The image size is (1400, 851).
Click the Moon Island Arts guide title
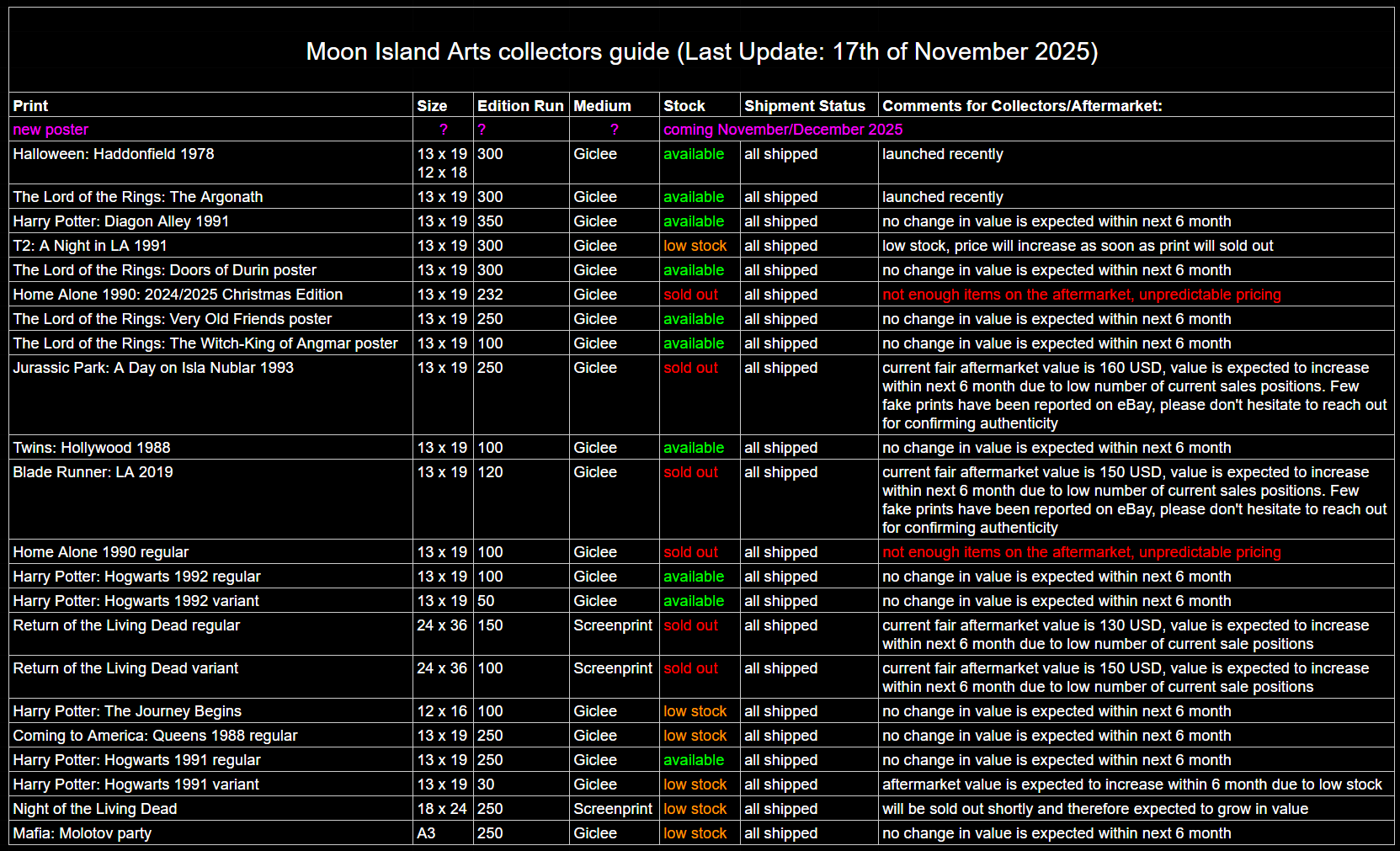[x=701, y=51]
